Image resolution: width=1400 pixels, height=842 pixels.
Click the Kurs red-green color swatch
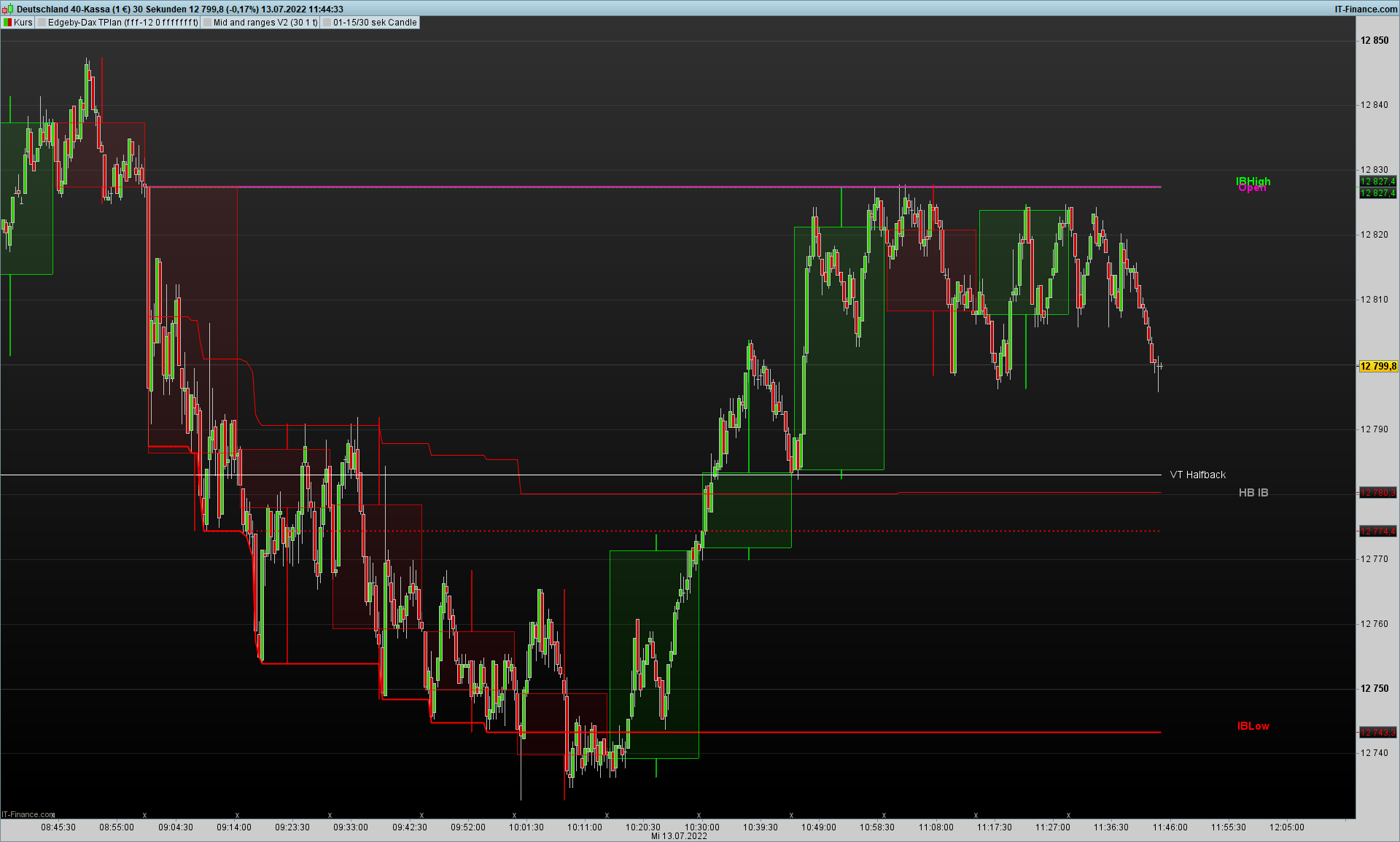click(7, 23)
